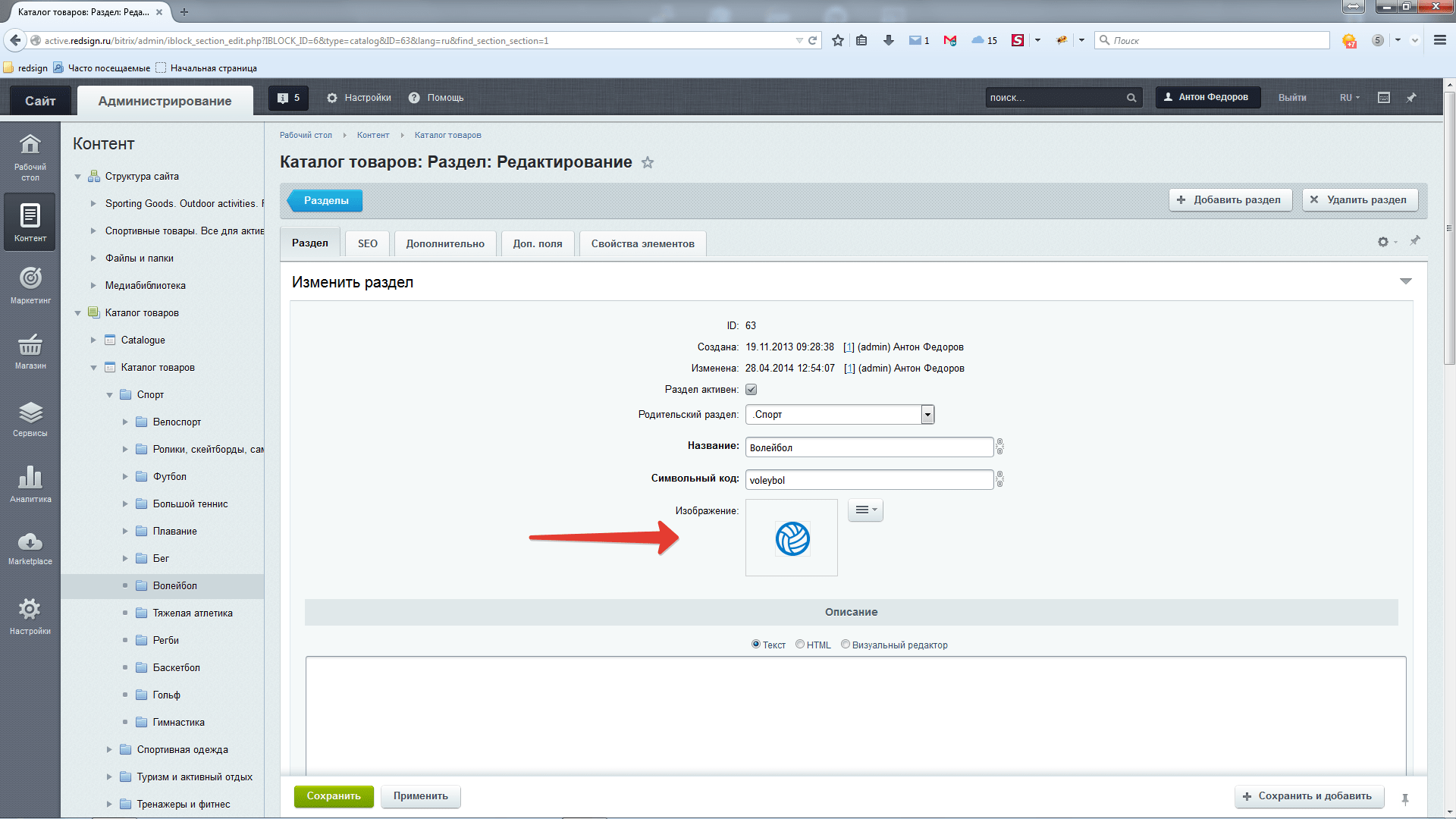Pin the tabs bar with pushpin icon

(1415, 240)
